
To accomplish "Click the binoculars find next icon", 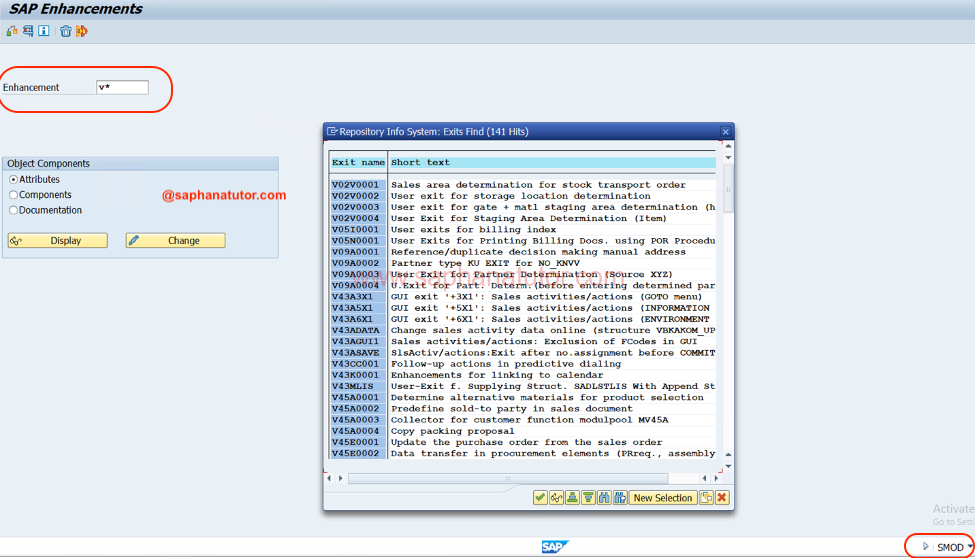I will coord(620,498).
